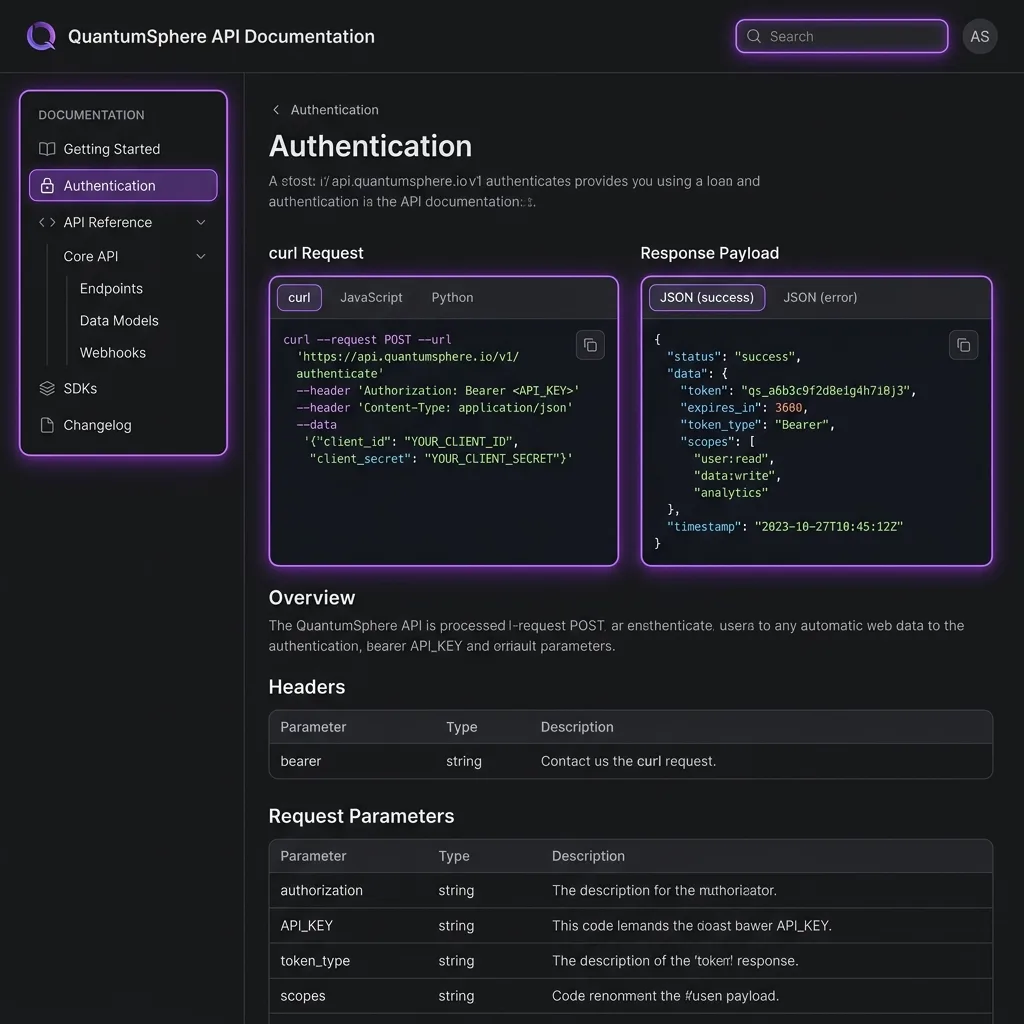
Task: Focus the Search input field
Action: pos(842,36)
